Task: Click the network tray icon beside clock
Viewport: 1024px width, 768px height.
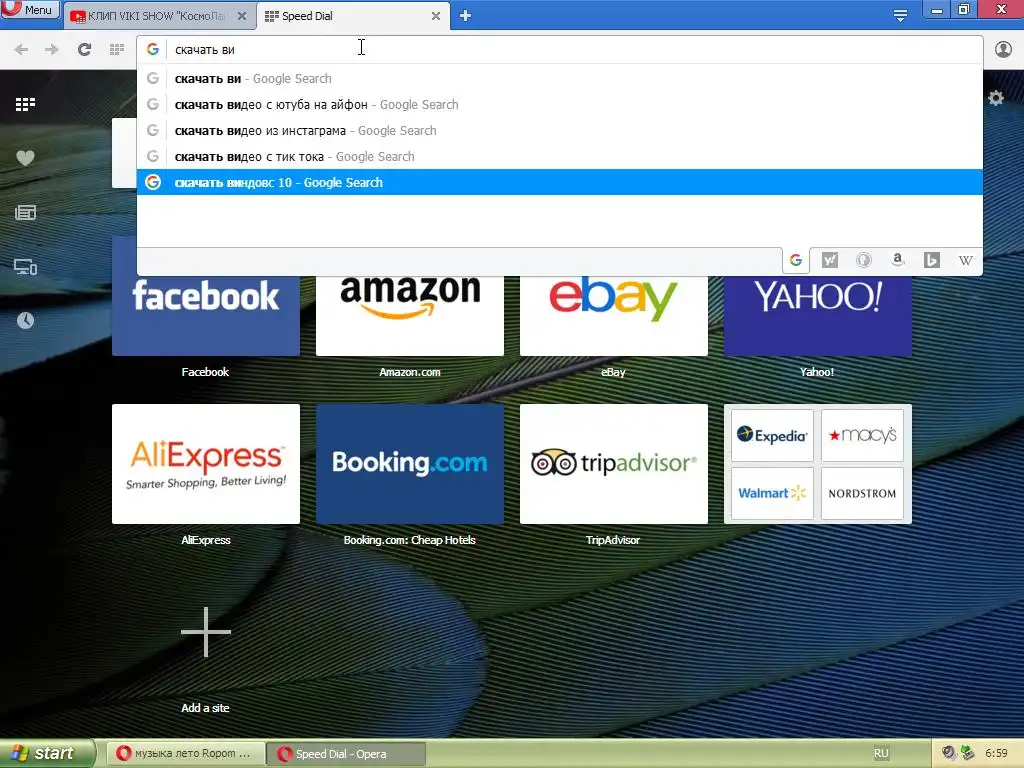Action: click(967, 753)
